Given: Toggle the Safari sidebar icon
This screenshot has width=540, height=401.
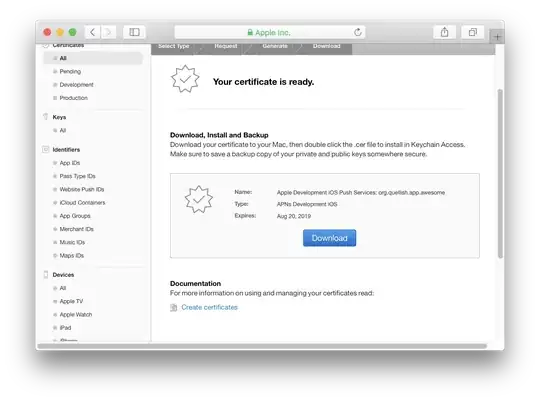Looking at the screenshot, I should 134,32.
